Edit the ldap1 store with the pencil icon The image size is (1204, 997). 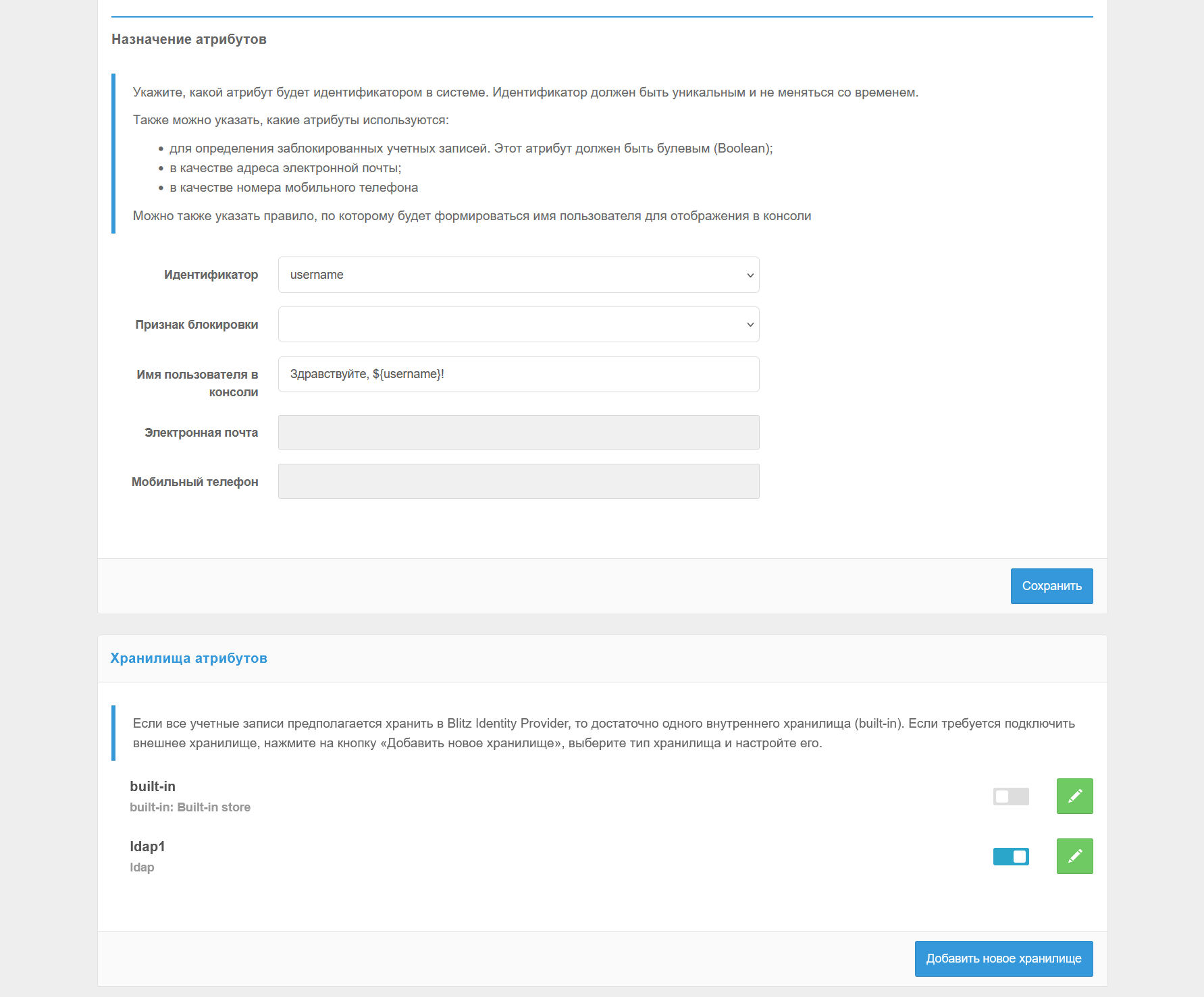pos(1074,856)
